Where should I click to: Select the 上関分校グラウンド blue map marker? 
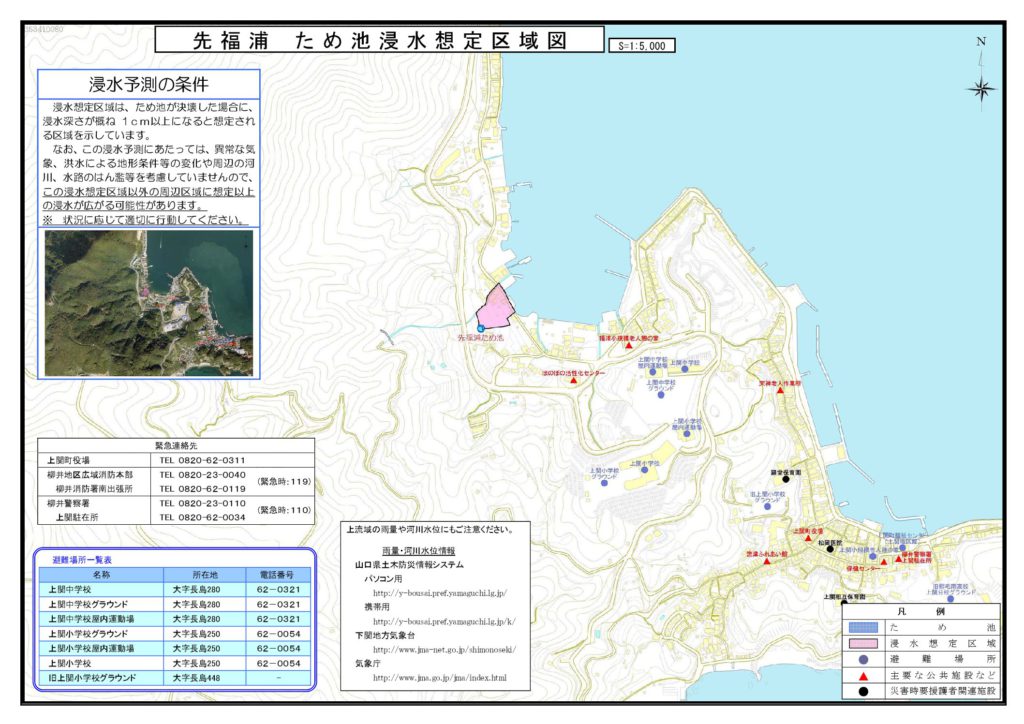(950, 599)
